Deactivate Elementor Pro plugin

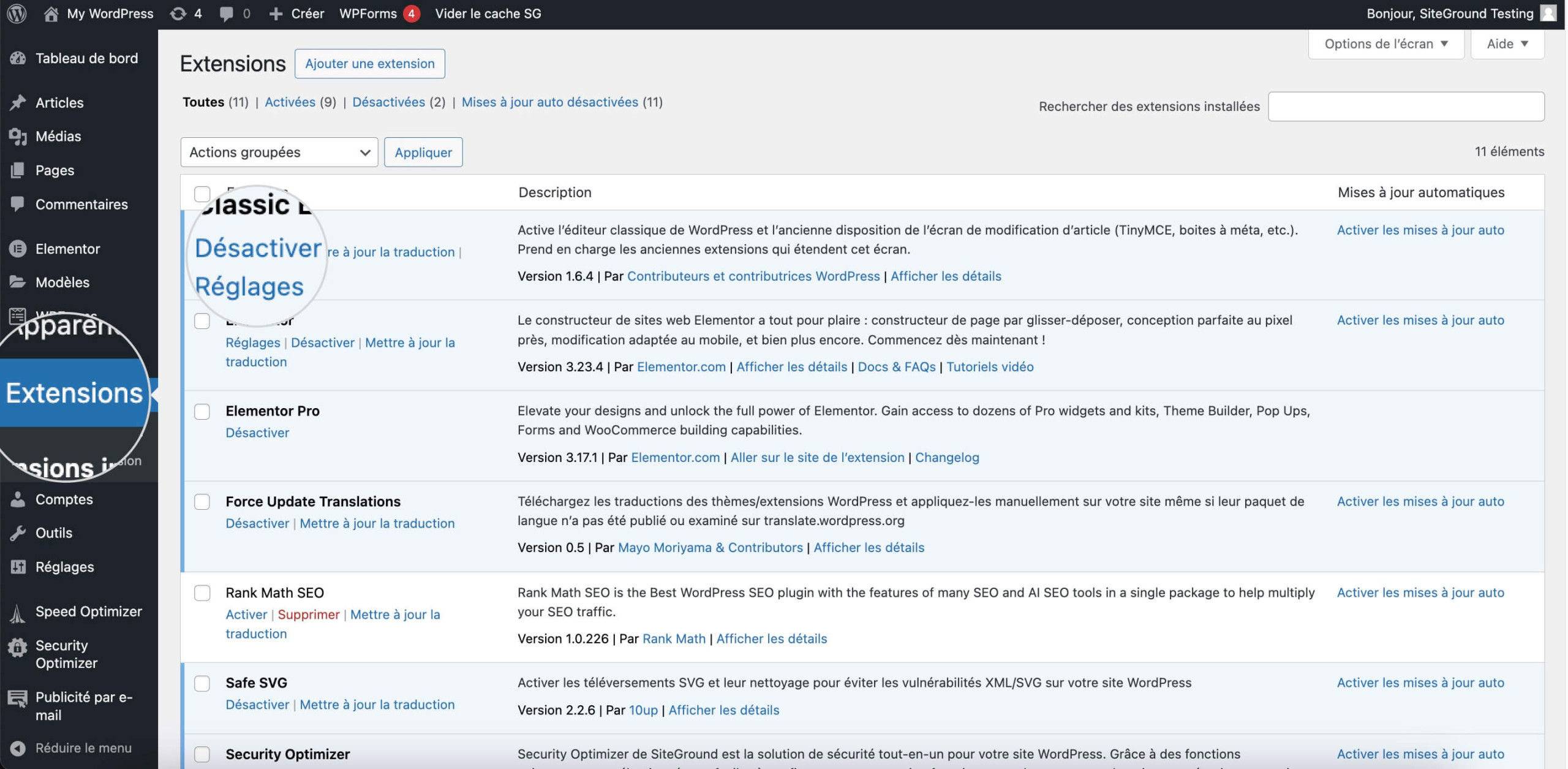(x=257, y=433)
